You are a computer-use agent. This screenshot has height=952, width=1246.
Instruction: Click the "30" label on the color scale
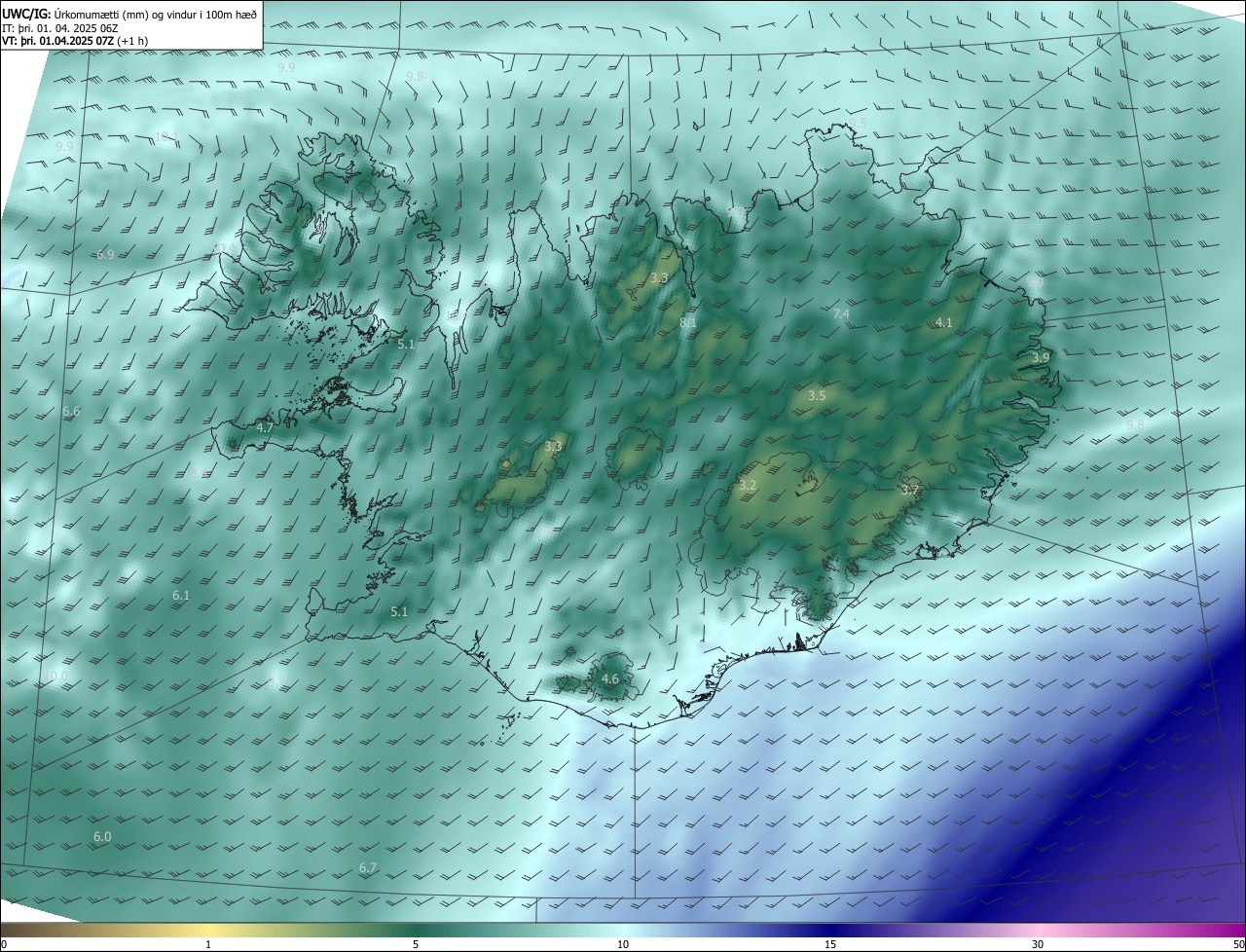click(x=1038, y=944)
